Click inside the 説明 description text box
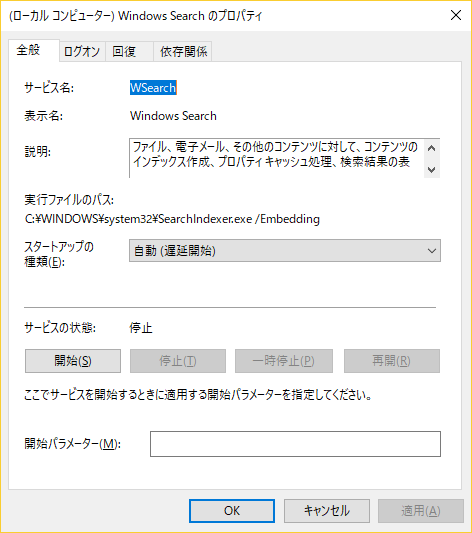The height and width of the screenshot is (533, 472). (276, 158)
